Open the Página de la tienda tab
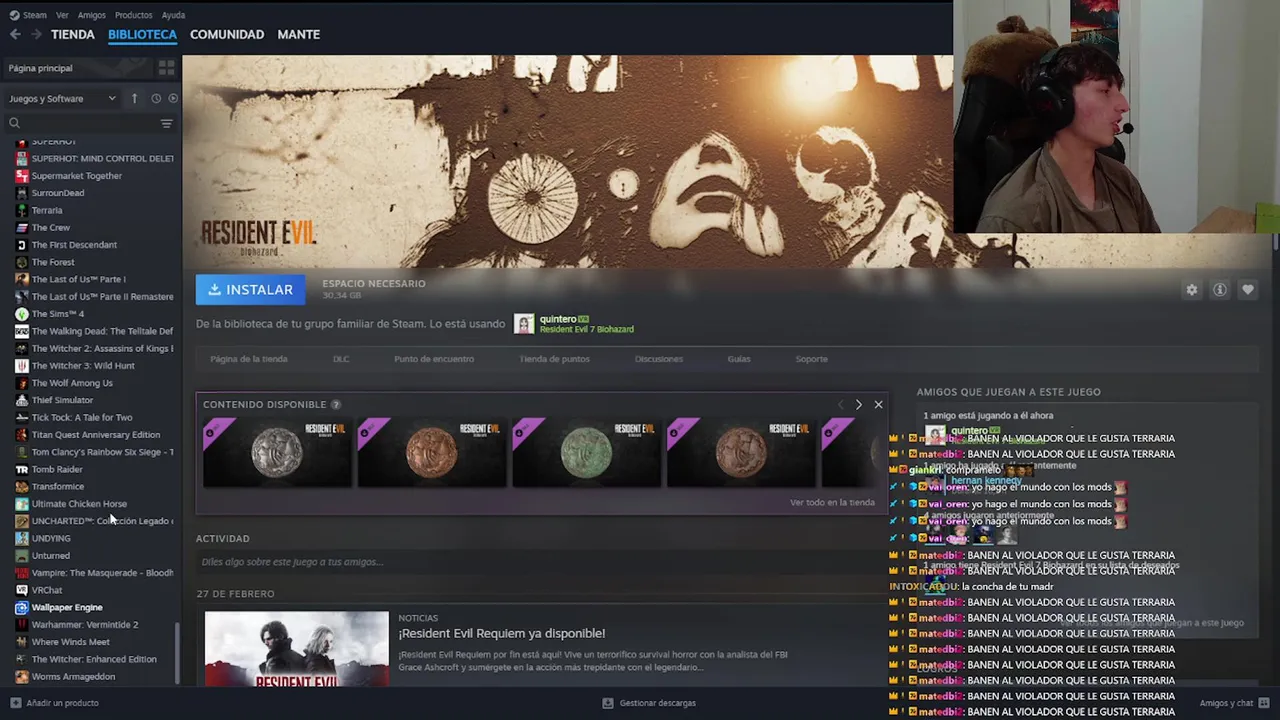This screenshot has width=1280, height=720. [248, 359]
